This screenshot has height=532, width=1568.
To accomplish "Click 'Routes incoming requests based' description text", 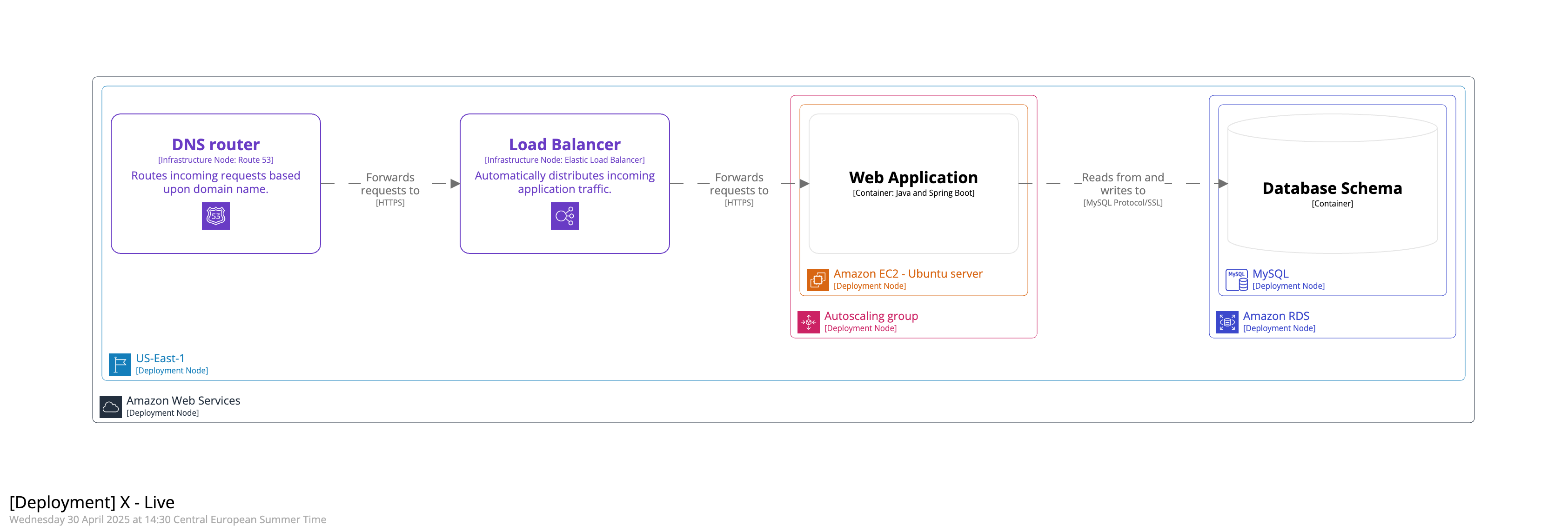I will [215, 175].
